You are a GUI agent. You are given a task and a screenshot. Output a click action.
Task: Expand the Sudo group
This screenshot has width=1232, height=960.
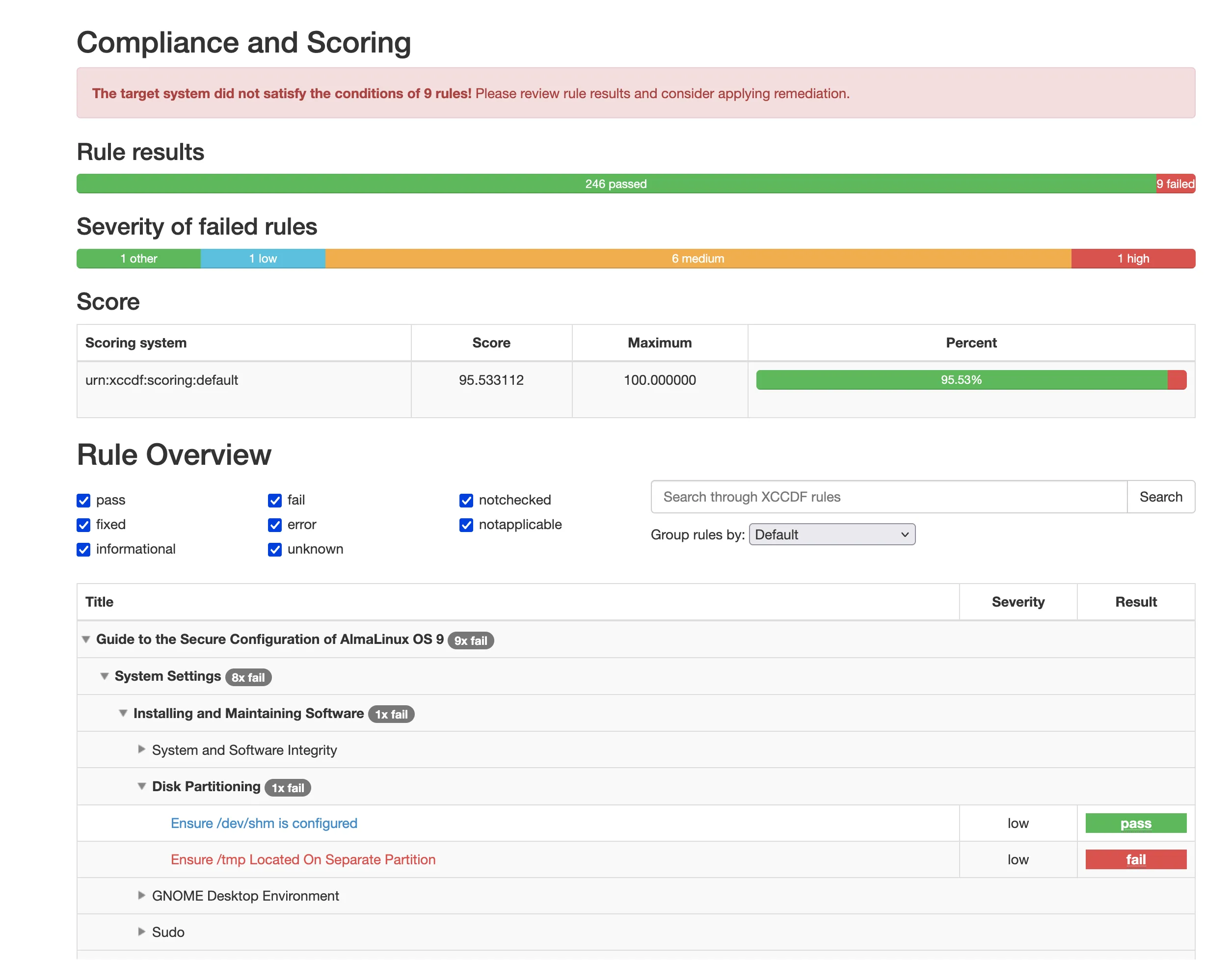[141, 932]
